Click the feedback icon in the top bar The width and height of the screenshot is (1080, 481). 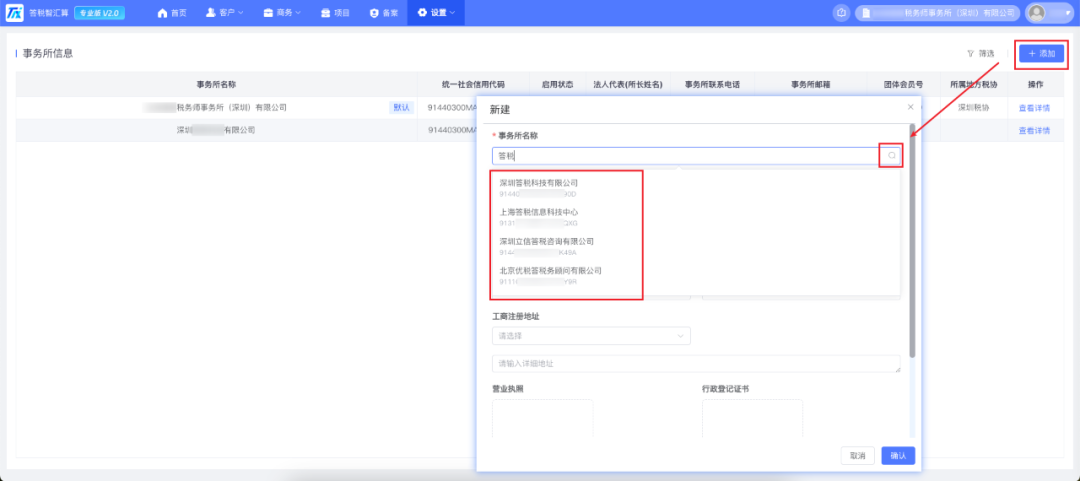pyautogui.click(x=841, y=12)
